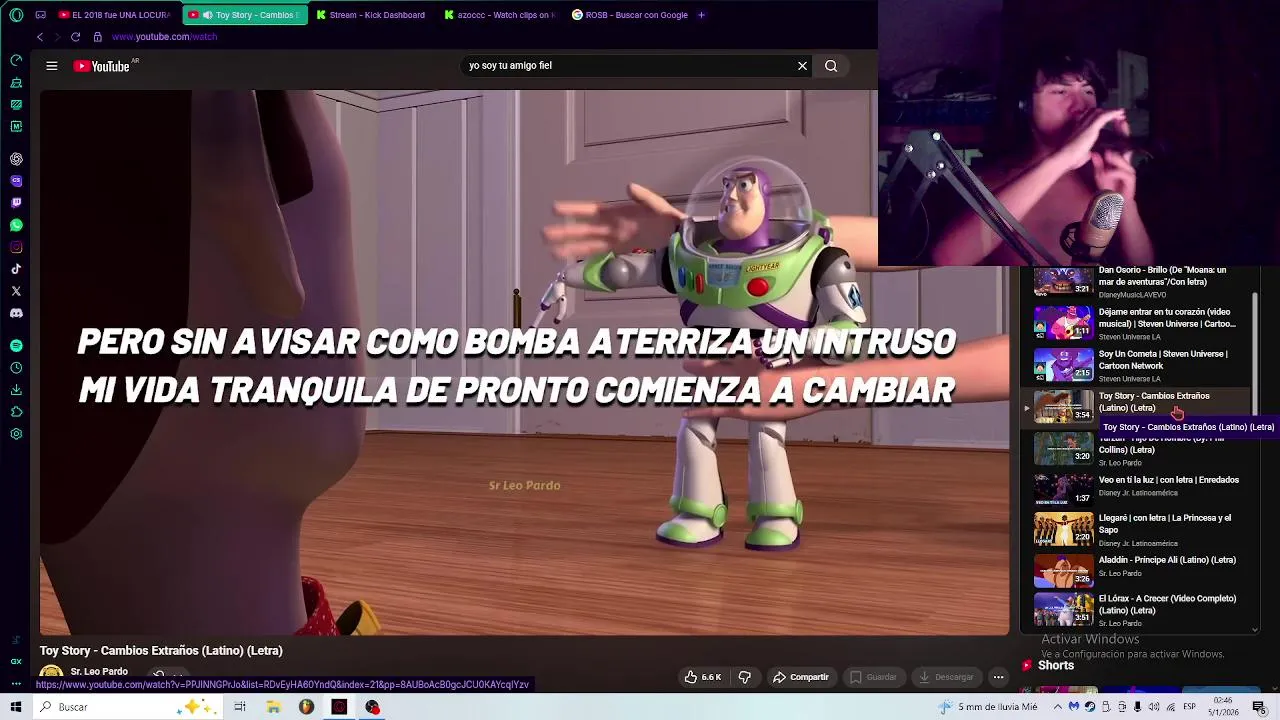
Task: Open extensions cube icon in the sidebar
Action: click(16, 412)
